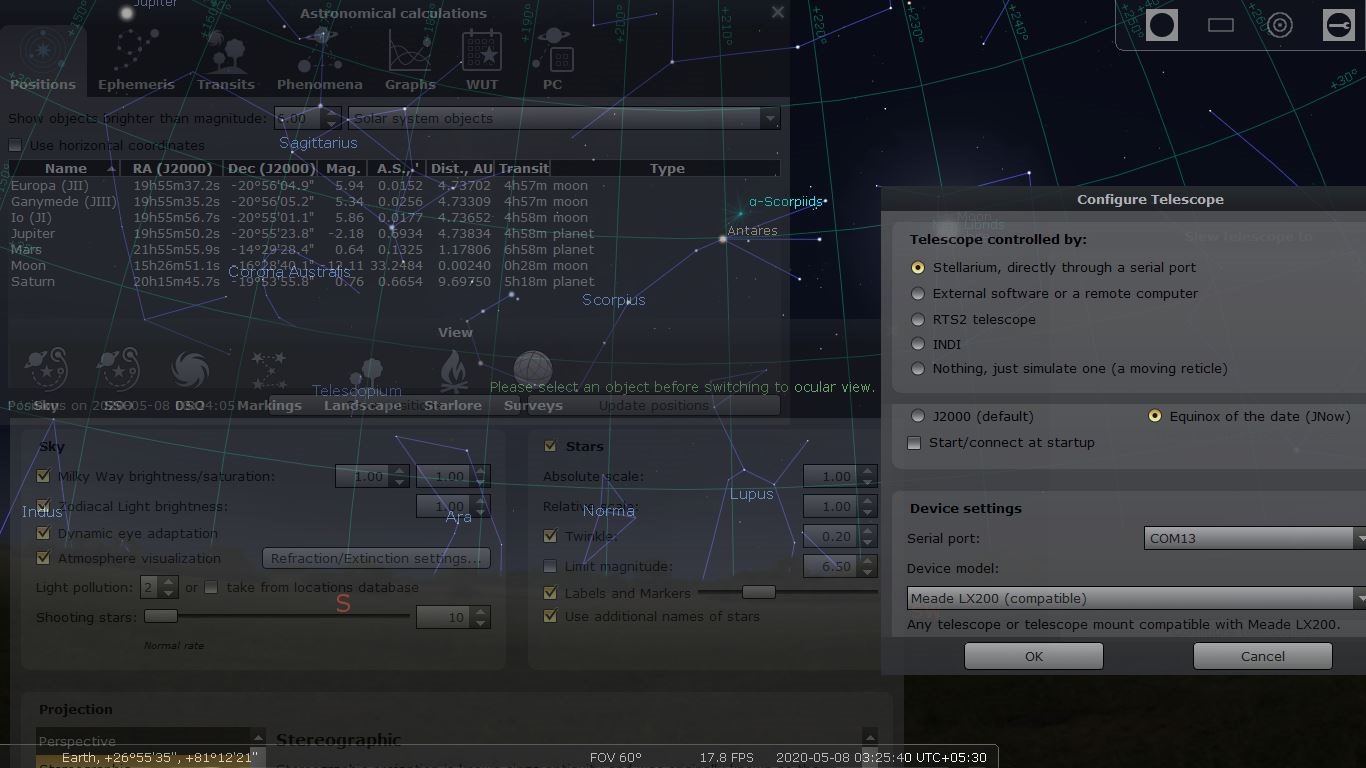Sort positions table by Mag. column
Screen dimensions: 1366x768
(x=343, y=168)
